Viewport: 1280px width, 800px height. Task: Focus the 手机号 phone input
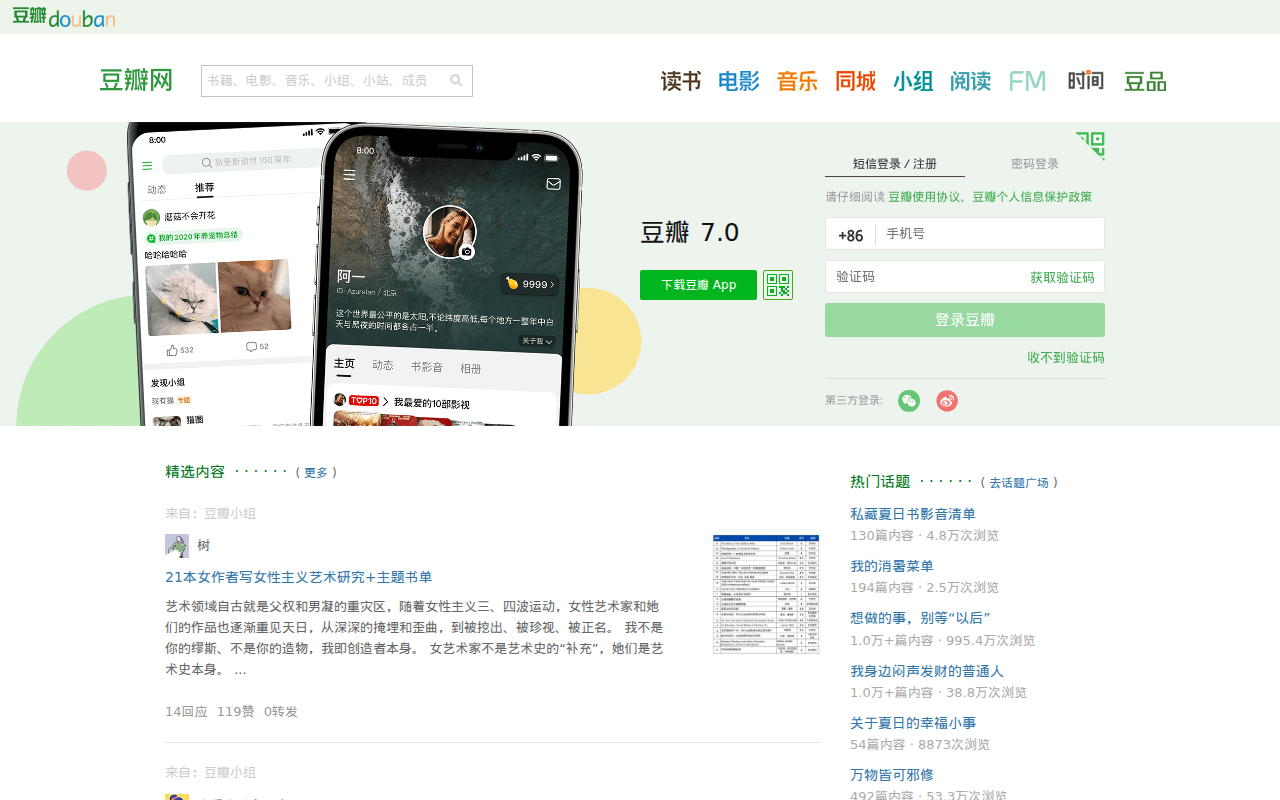(989, 234)
